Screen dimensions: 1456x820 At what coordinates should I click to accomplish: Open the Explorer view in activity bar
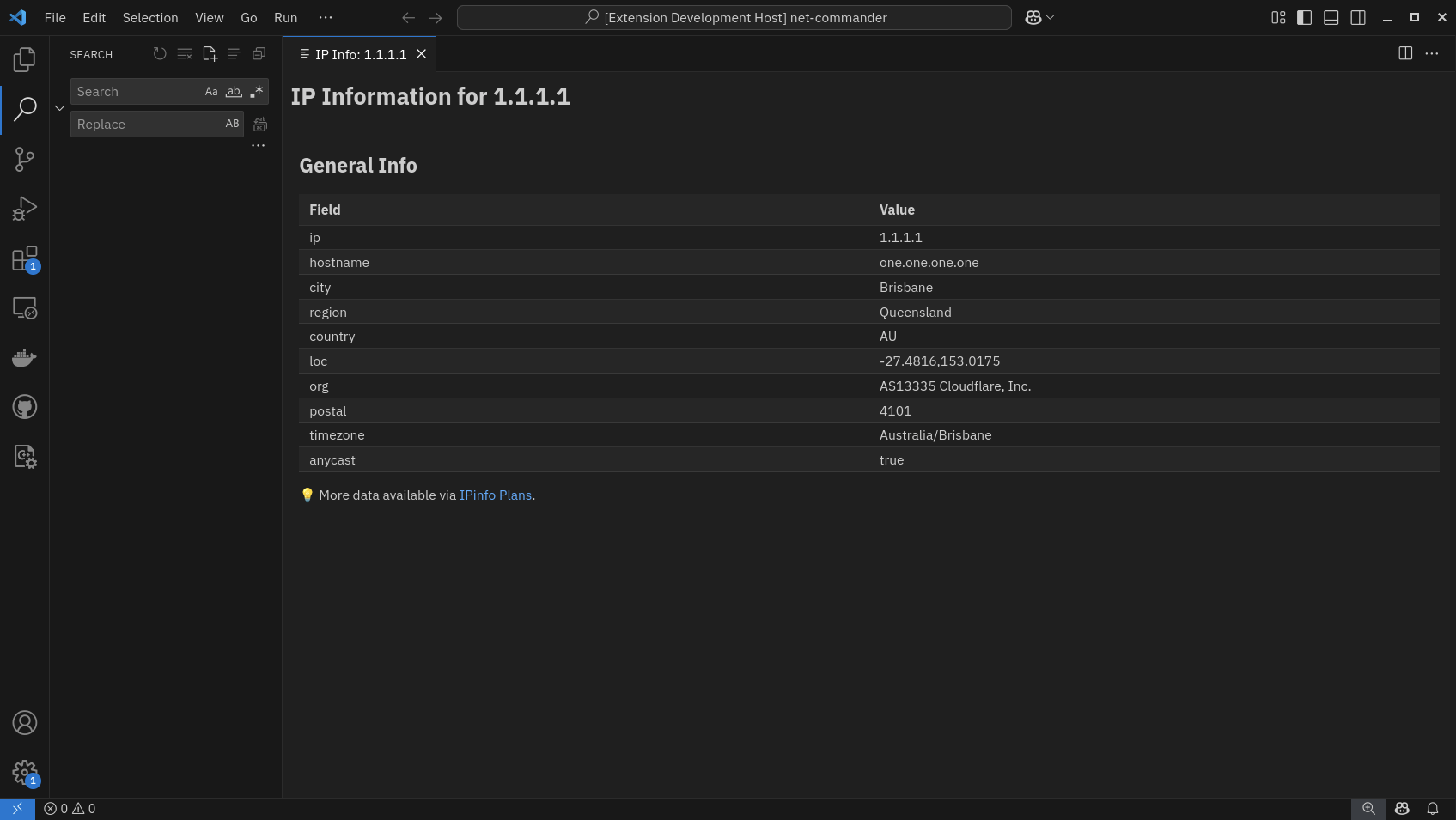25,59
